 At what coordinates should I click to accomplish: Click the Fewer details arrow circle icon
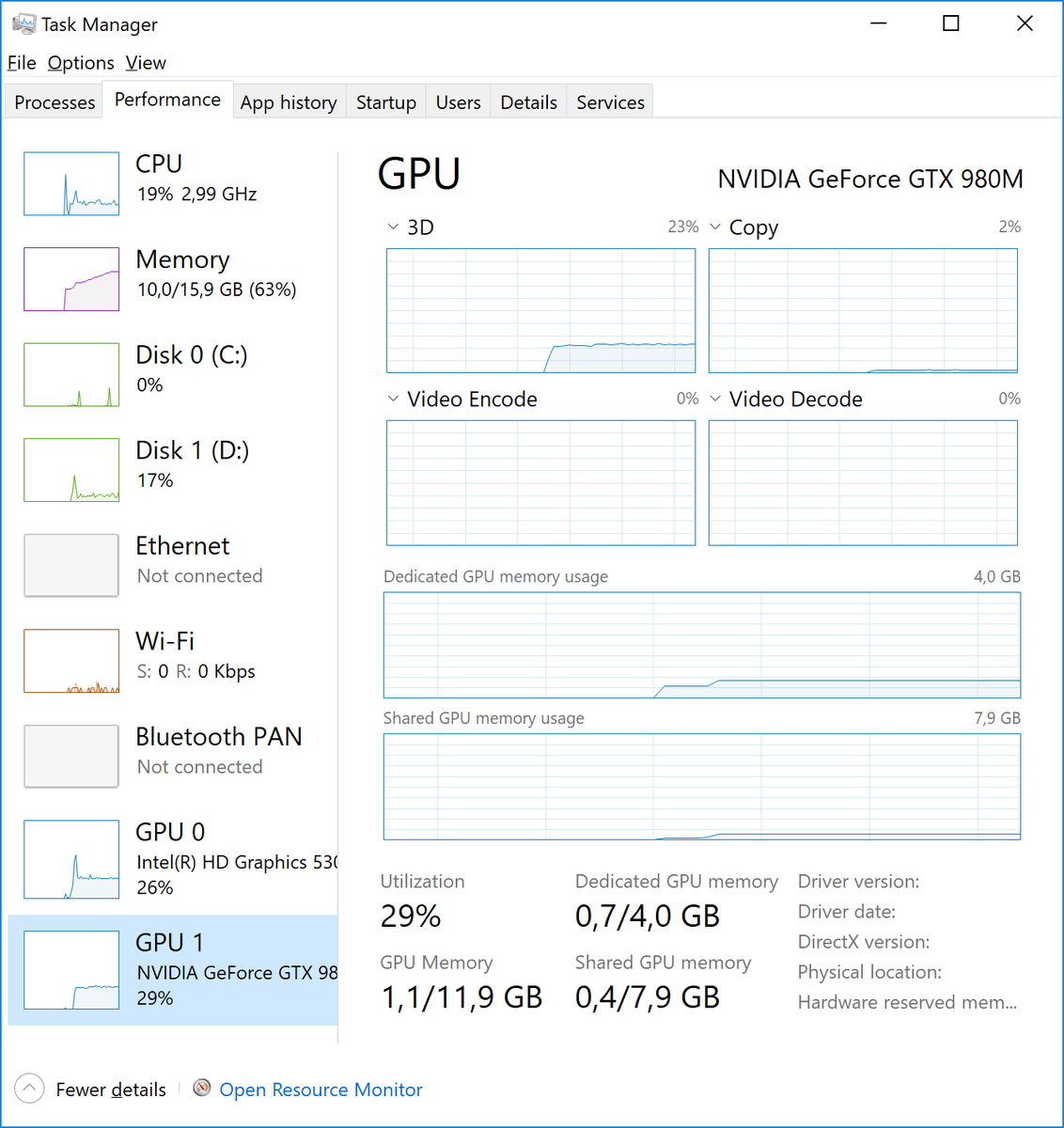[29, 1089]
